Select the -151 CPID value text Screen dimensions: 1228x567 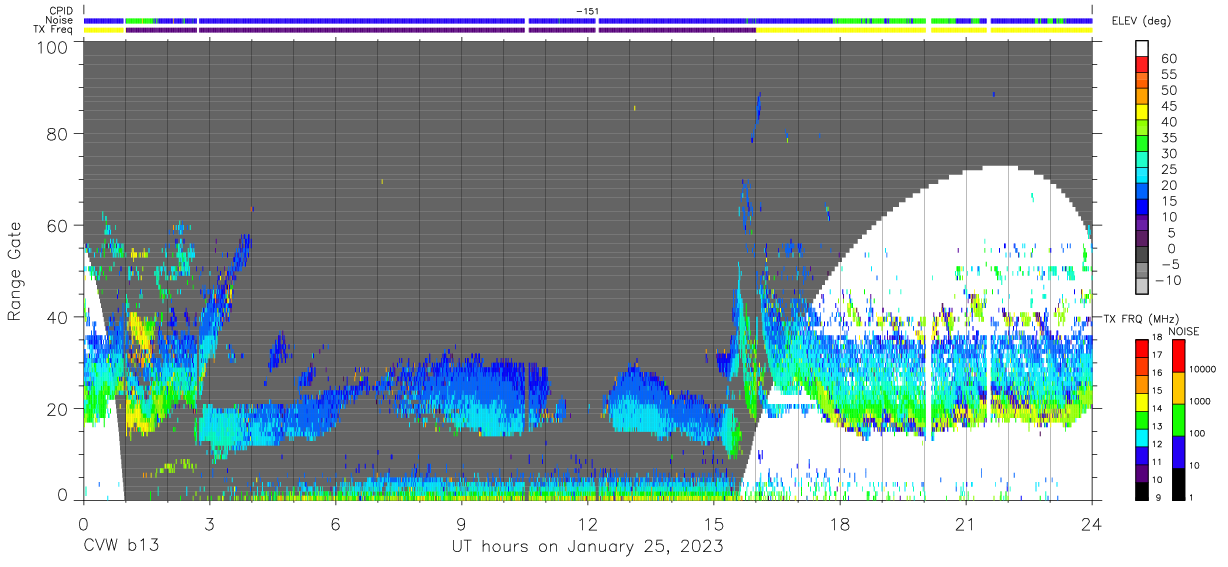coord(587,11)
